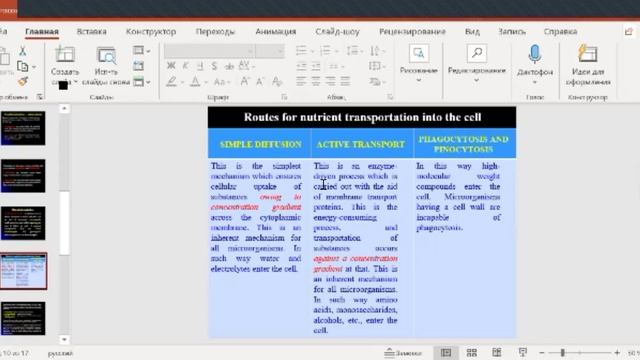Click the text highlight color pen
This screenshot has width=640, height=360.
[172, 82]
